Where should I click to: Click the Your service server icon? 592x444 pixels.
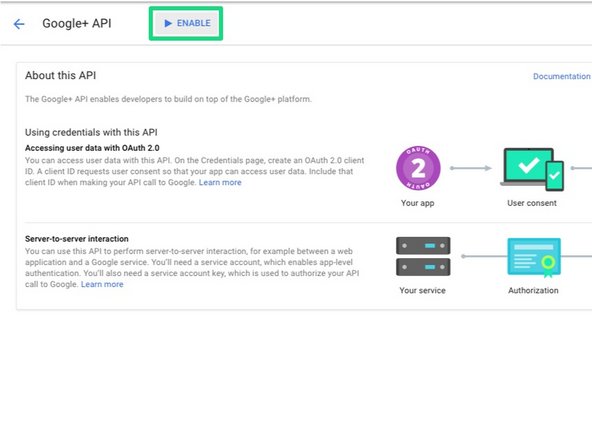point(423,256)
